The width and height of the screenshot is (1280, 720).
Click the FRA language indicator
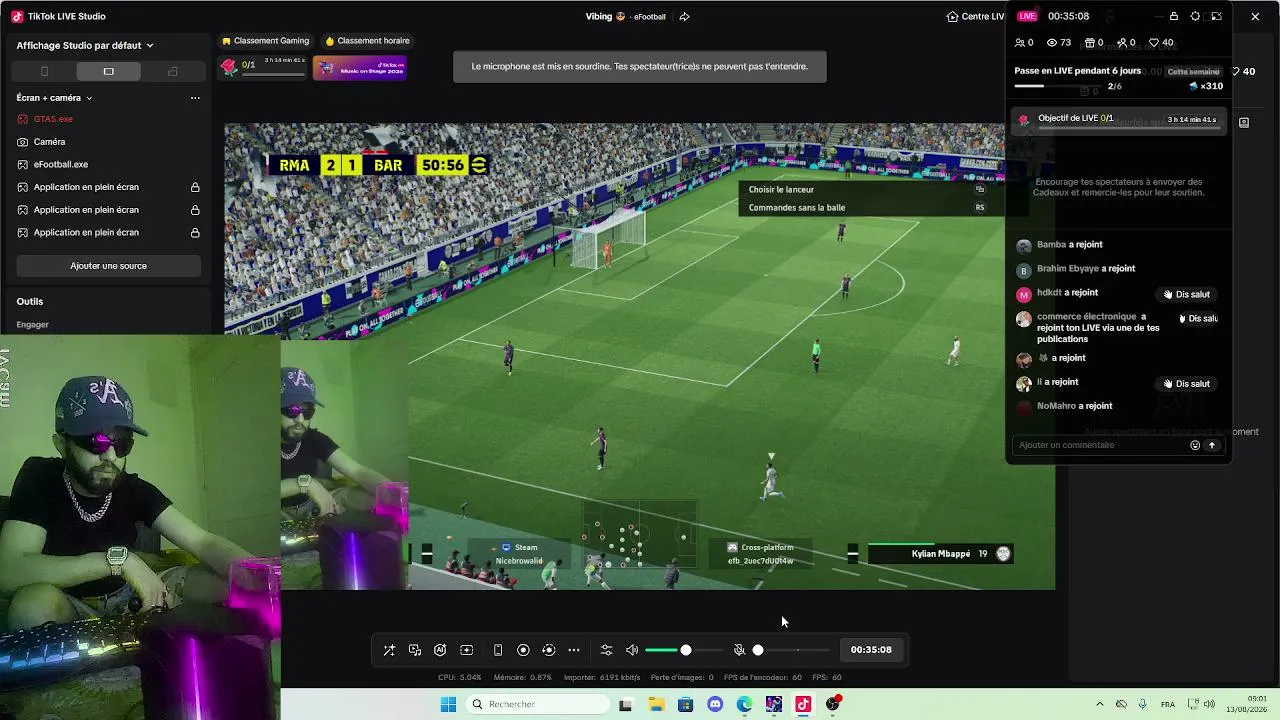click(x=1168, y=704)
